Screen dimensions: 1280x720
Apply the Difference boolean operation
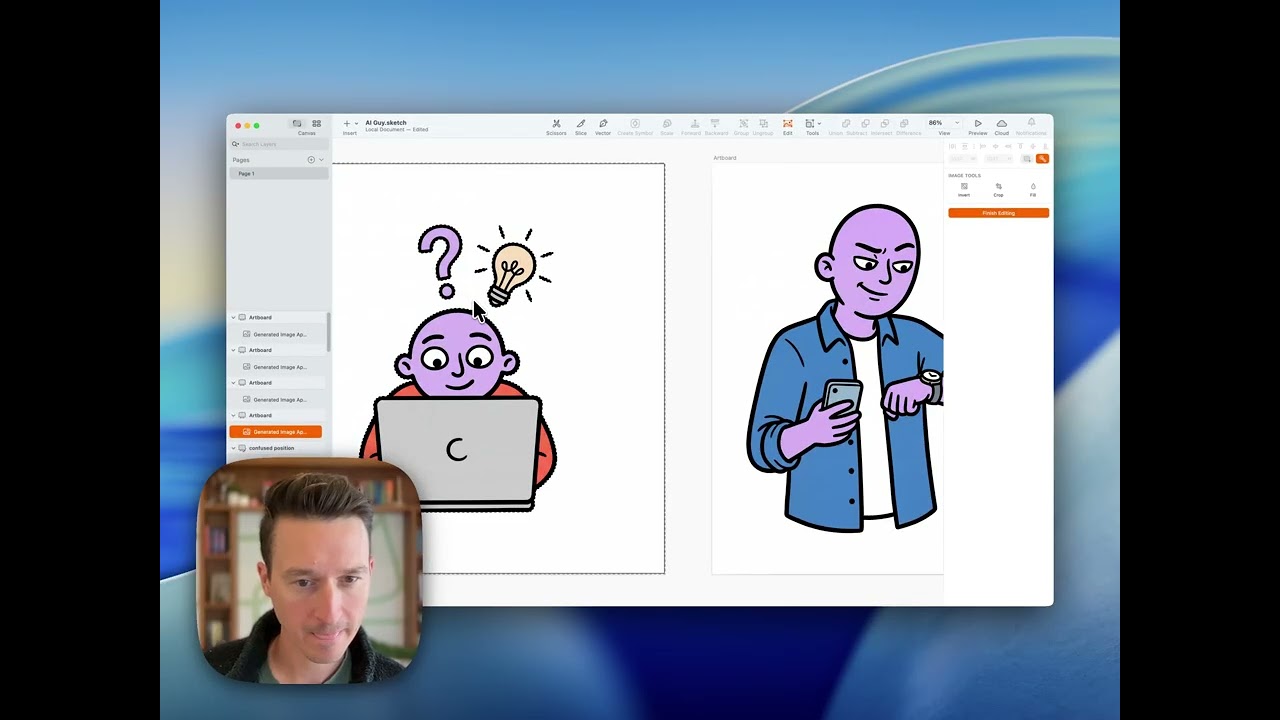point(904,124)
